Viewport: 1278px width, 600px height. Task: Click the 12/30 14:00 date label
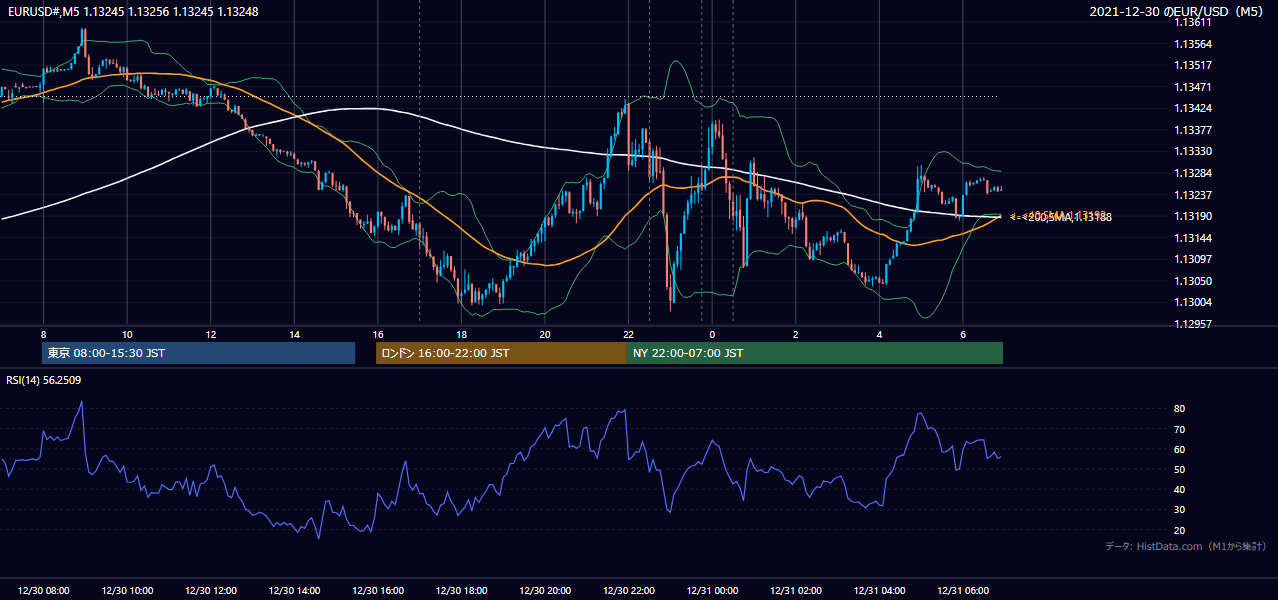point(294,591)
